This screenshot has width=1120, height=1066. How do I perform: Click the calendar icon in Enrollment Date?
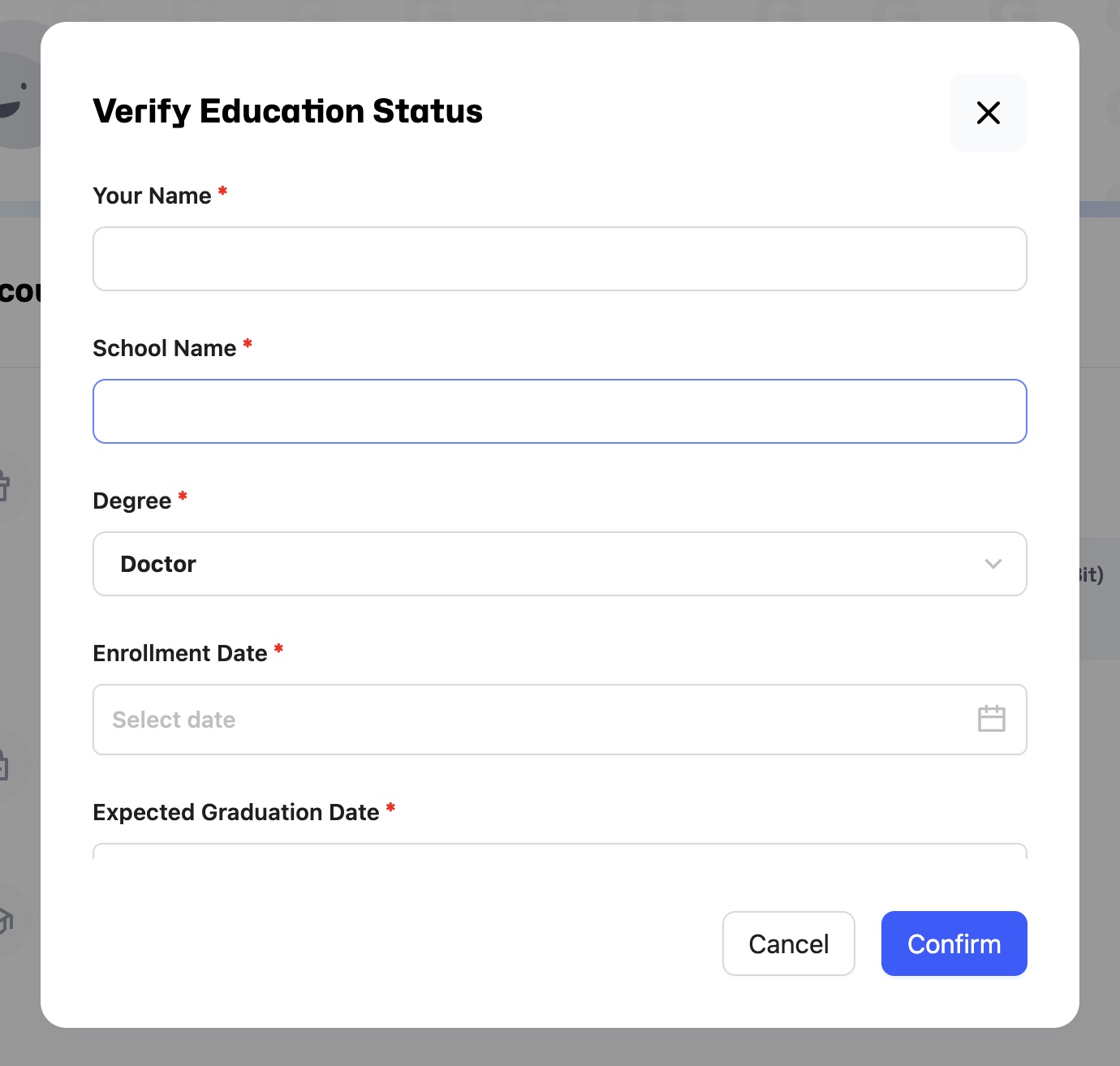(991, 719)
